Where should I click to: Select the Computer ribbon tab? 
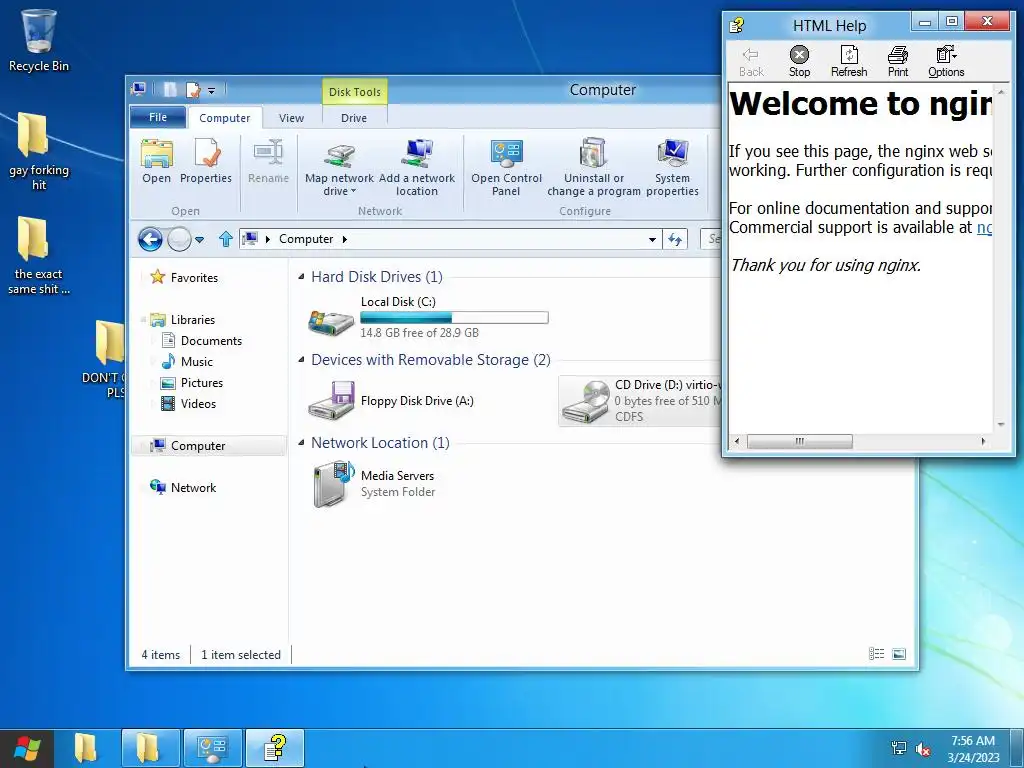pos(225,118)
